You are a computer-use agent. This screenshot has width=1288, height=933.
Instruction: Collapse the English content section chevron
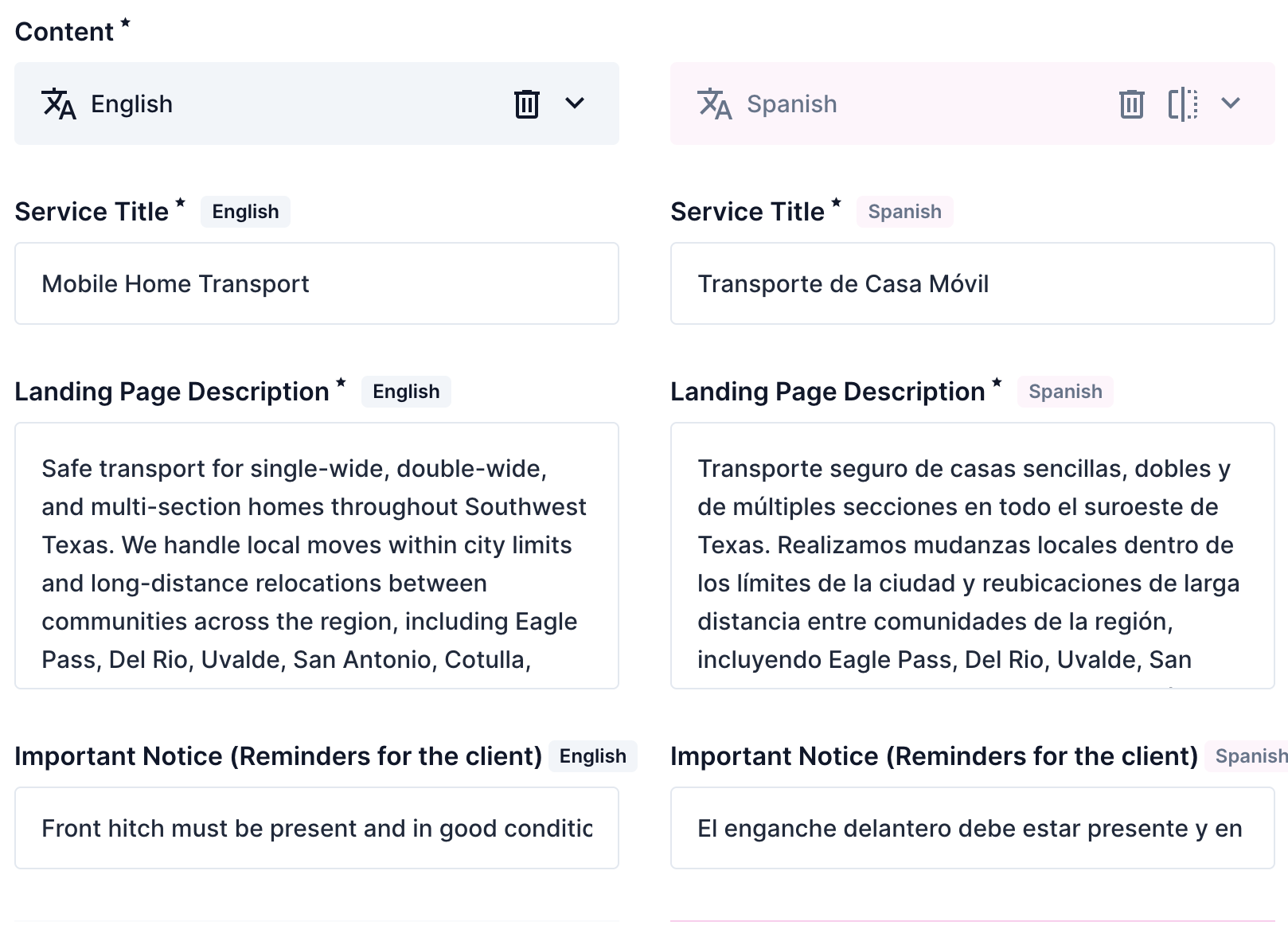pyautogui.click(x=575, y=103)
